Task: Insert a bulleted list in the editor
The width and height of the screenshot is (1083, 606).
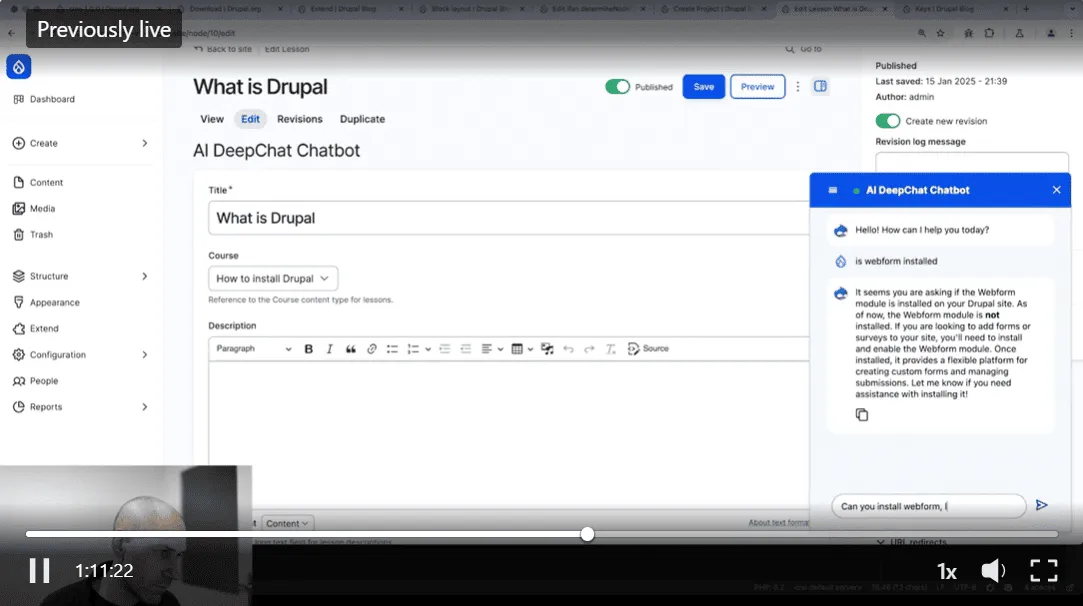Action: 392,349
